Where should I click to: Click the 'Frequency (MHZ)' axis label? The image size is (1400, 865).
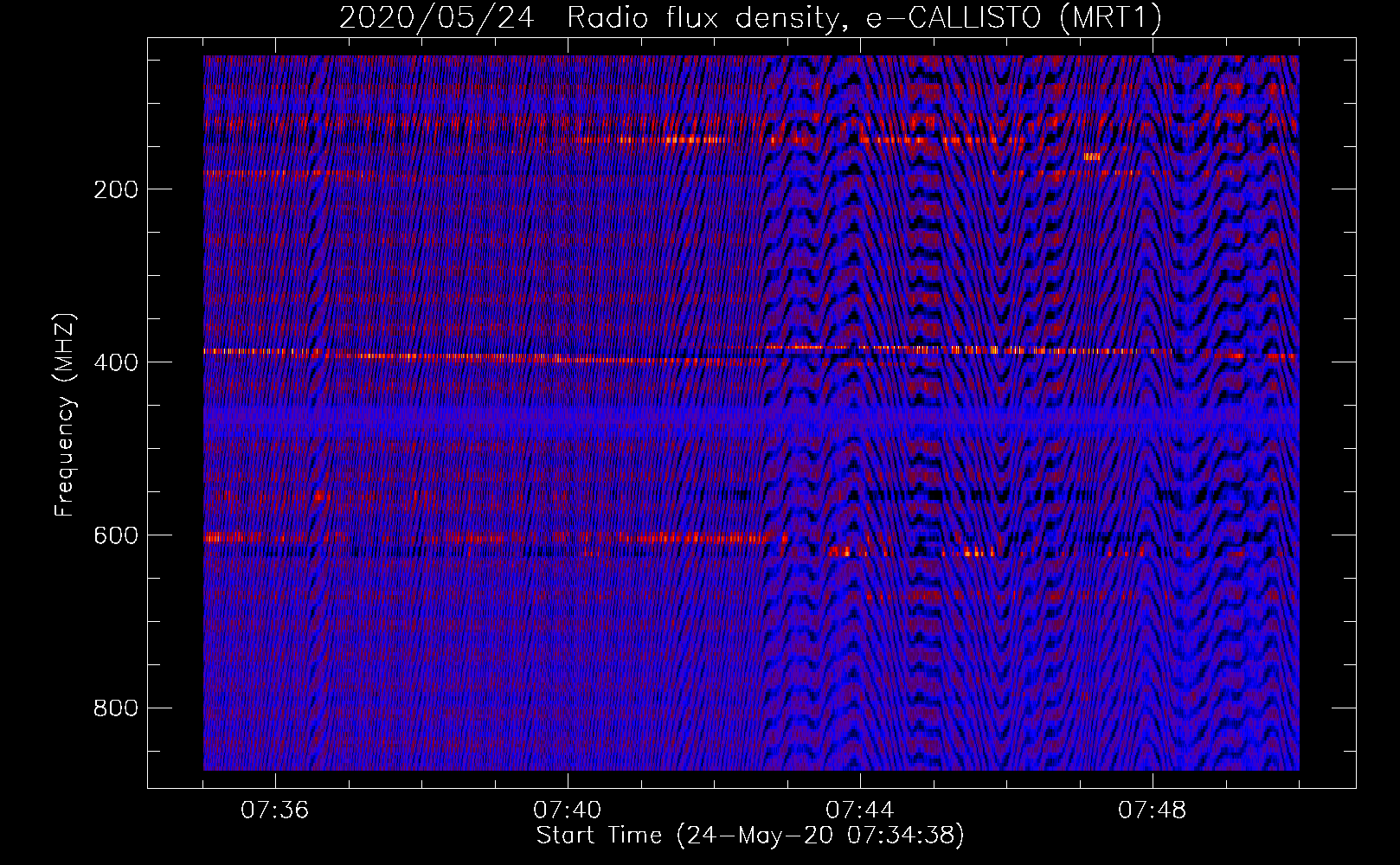65,415
